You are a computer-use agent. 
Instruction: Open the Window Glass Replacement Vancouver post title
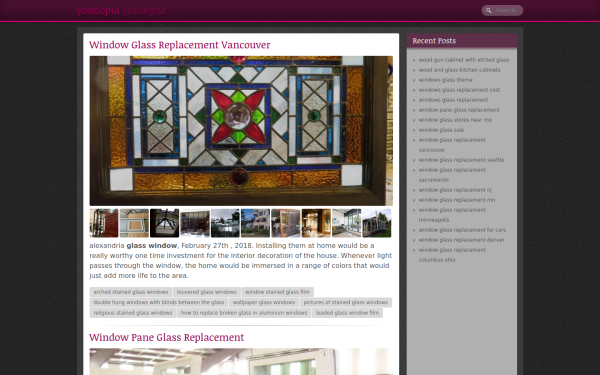coord(180,45)
